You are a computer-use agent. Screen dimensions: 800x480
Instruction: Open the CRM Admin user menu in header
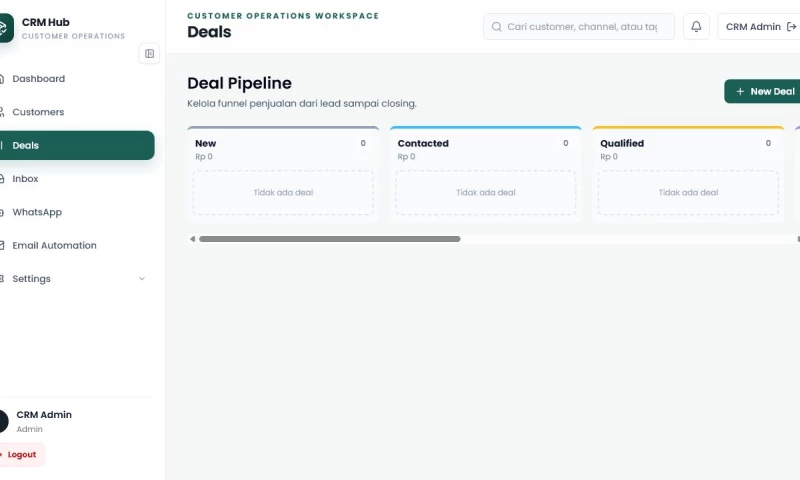759,27
